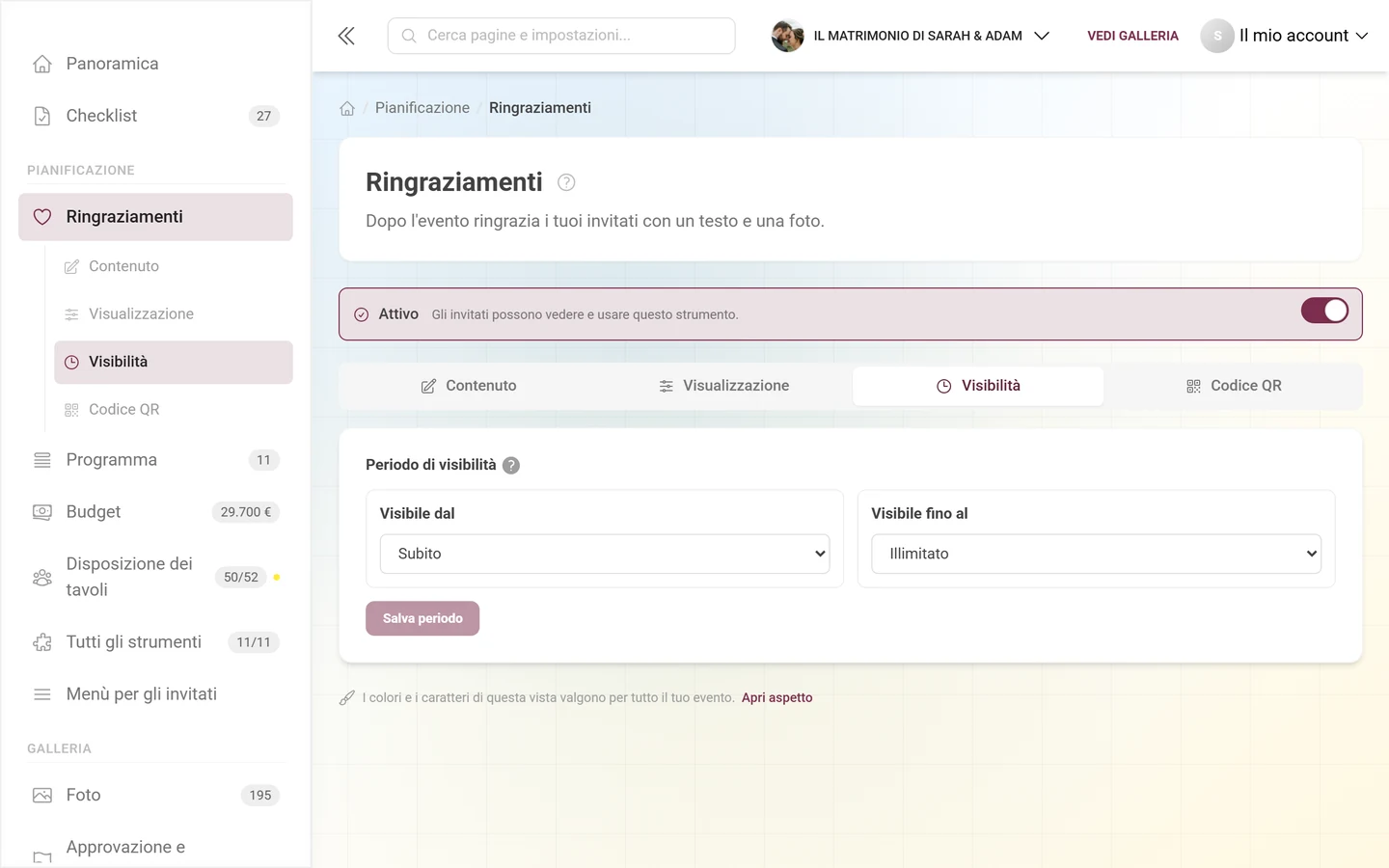Click the Foto image icon in sidebar
This screenshot has width=1389, height=868.
pyautogui.click(x=42, y=796)
